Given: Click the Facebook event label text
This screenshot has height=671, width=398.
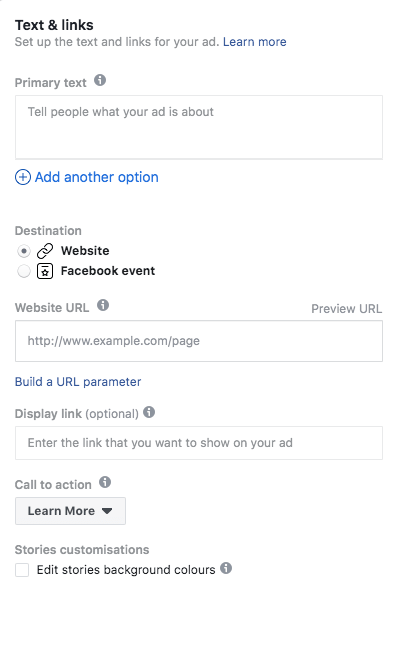Looking at the screenshot, I should click(x=108, y=271).
